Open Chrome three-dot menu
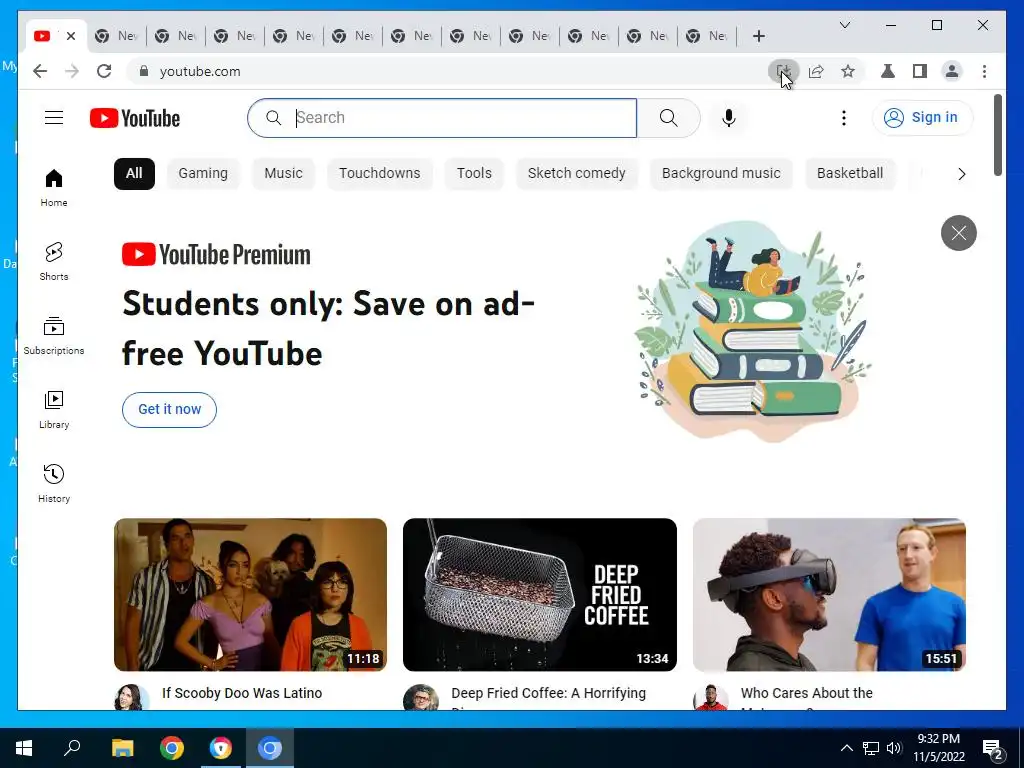 [984, 71]
